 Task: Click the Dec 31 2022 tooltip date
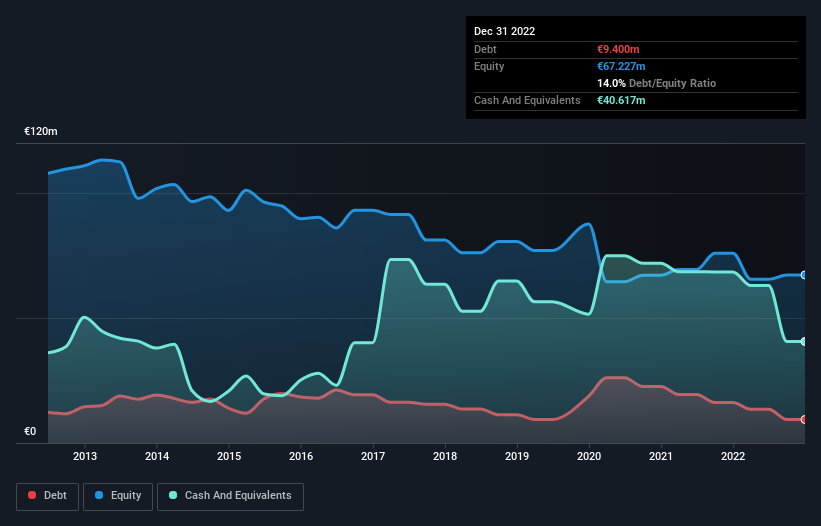[504, 31]
